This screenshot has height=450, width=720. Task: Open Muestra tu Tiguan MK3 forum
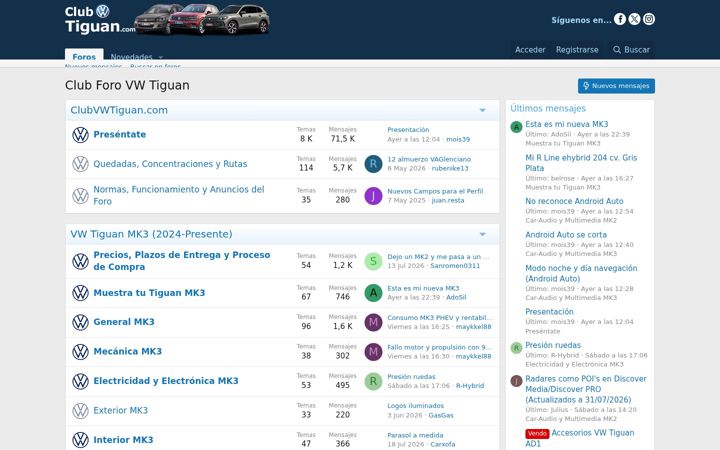click(149, 293)
